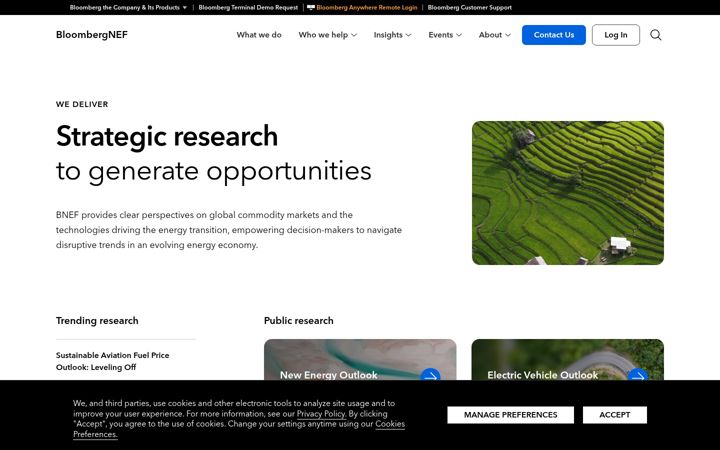Open Bloomberg Customer Support link

[469, 7]
